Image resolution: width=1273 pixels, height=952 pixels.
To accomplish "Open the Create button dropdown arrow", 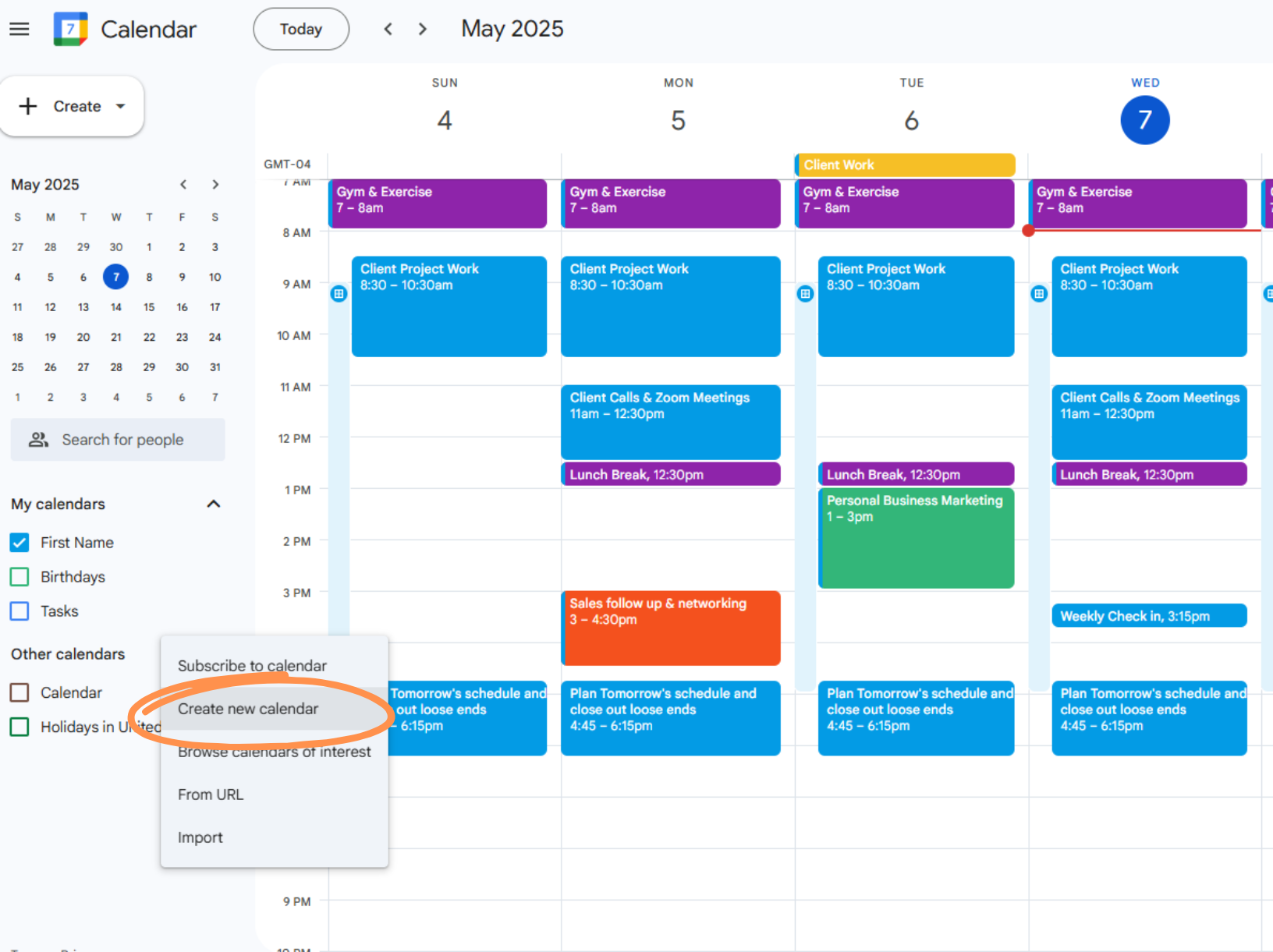I will coord(119,106).
